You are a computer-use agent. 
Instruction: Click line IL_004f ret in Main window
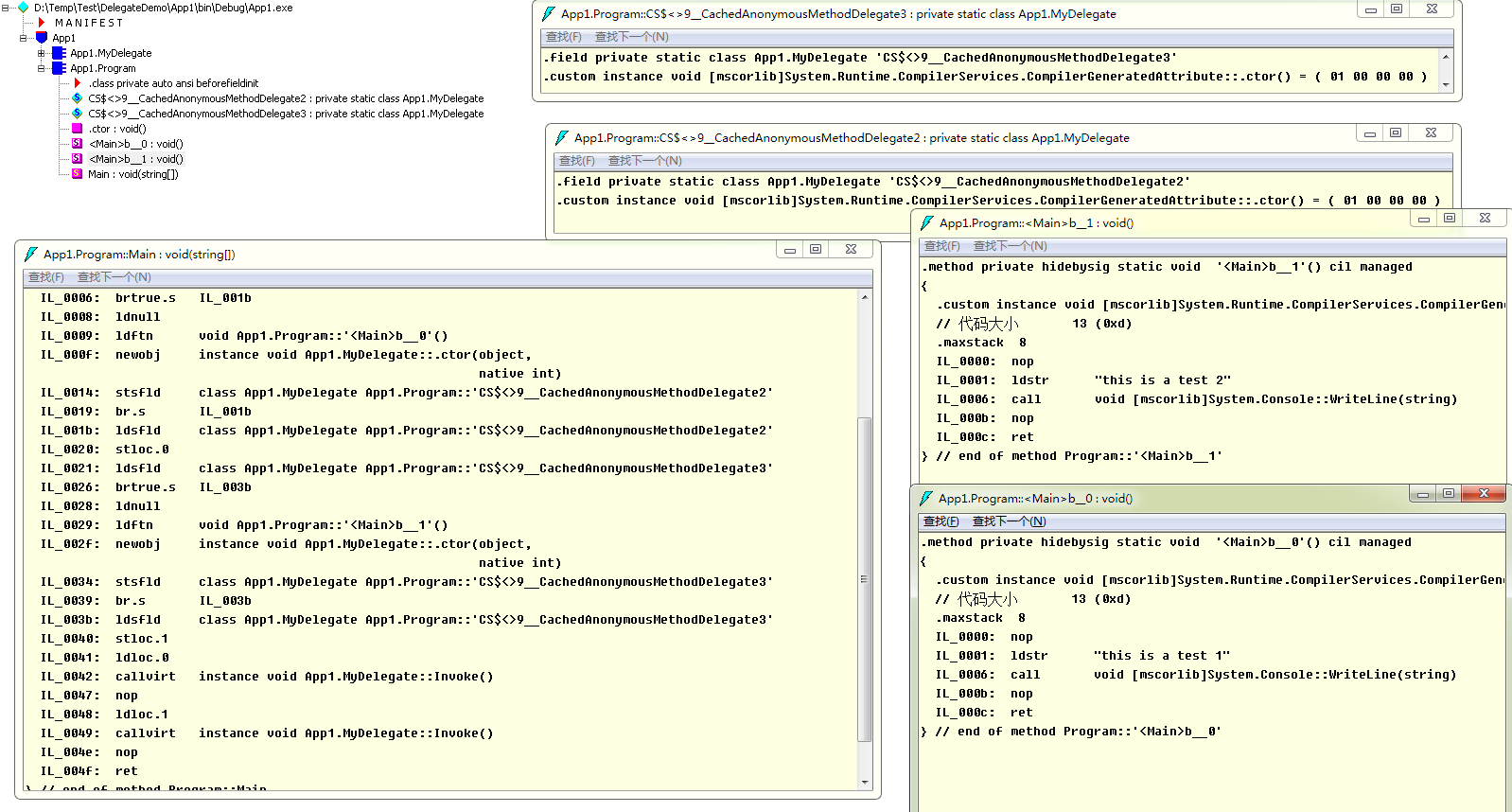click(x=90, y=771)
